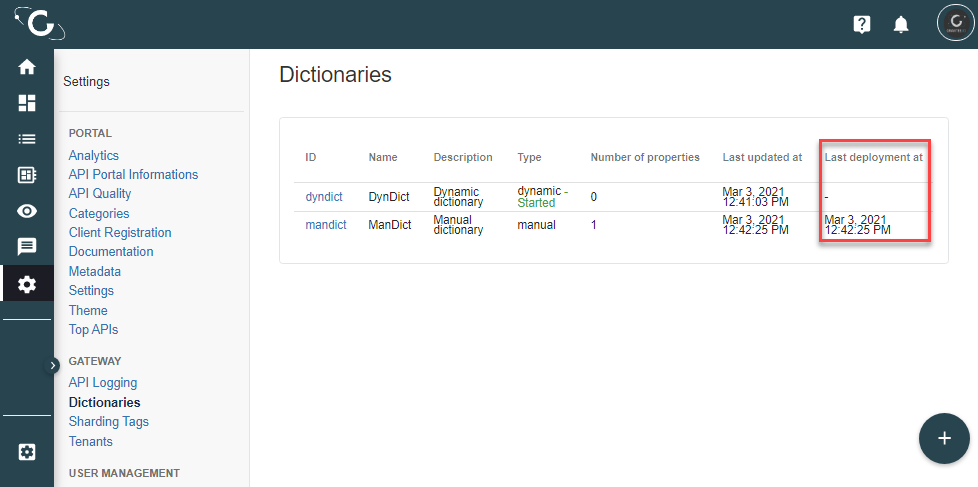This screenshot has height=487, width=978.
Task: Open the Home icon in left sidebar
Action: pos(27,67)
